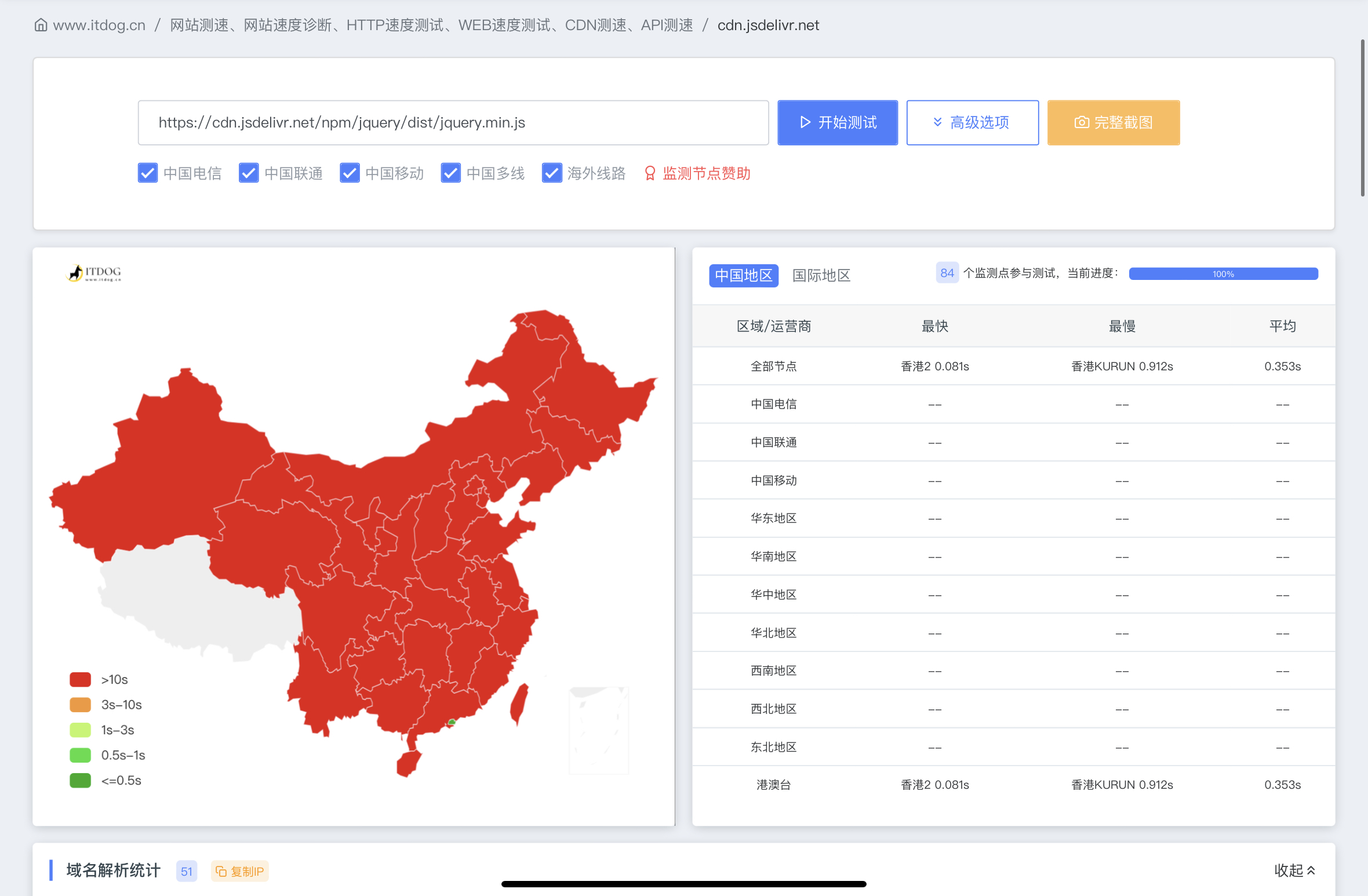This screenshot has height=896, width=1368.
Task: Click the Taiwan region on the map
Action: click(x=518, y=704)
